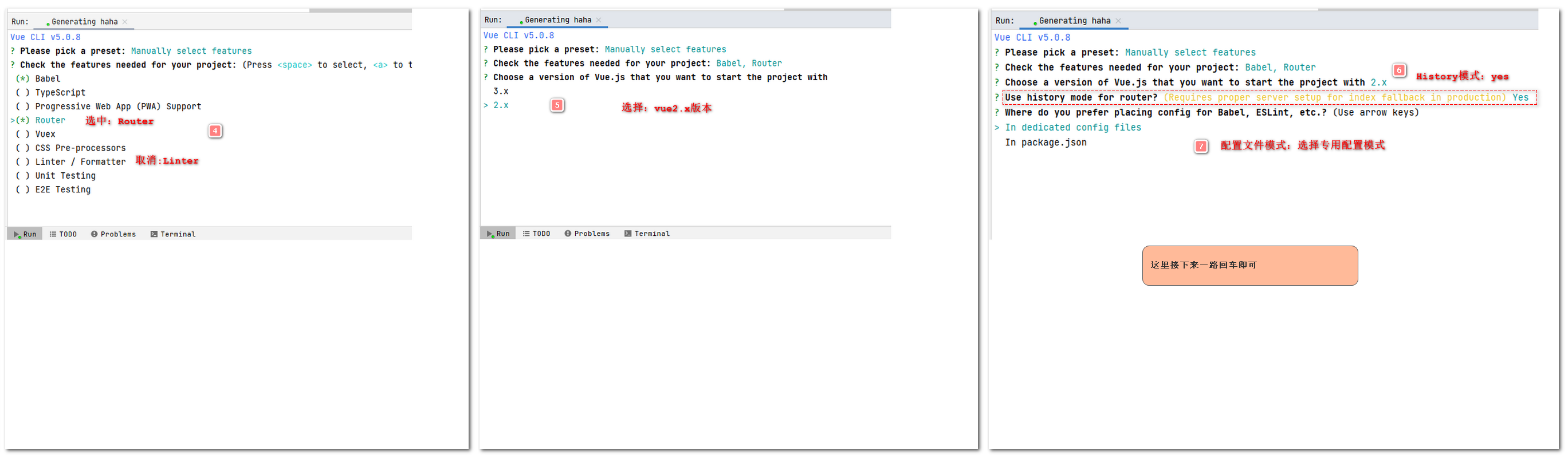Toggle the Unit Testing option
Image resolution: width=1568 pixels, height=458 pixels.
[56, 176]
